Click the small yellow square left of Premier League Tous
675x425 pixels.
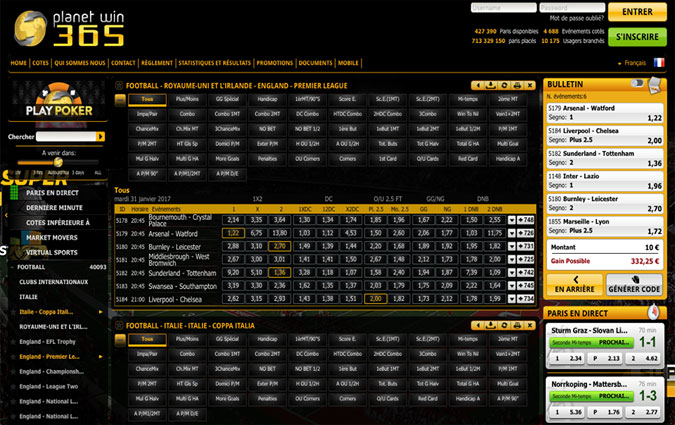(x=120, y=100)
